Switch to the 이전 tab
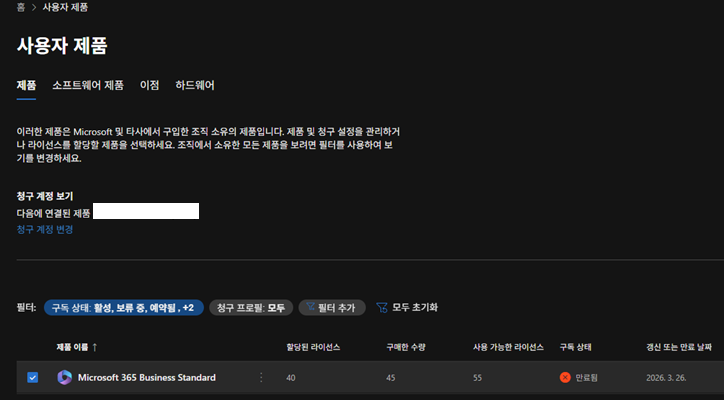This screenshot has width=724, height=400. [150, 85]
